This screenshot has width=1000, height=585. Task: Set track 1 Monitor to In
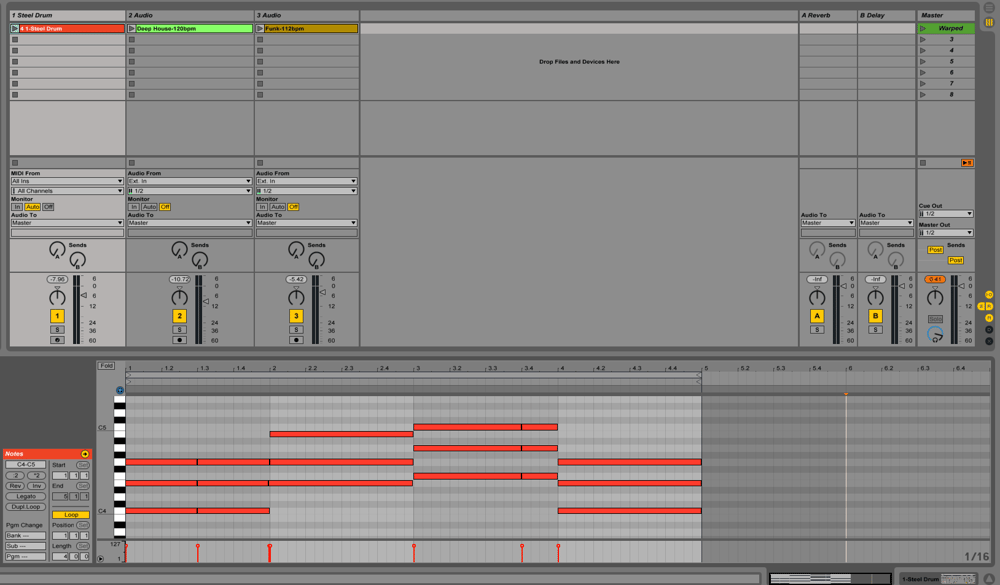[17, 207]
